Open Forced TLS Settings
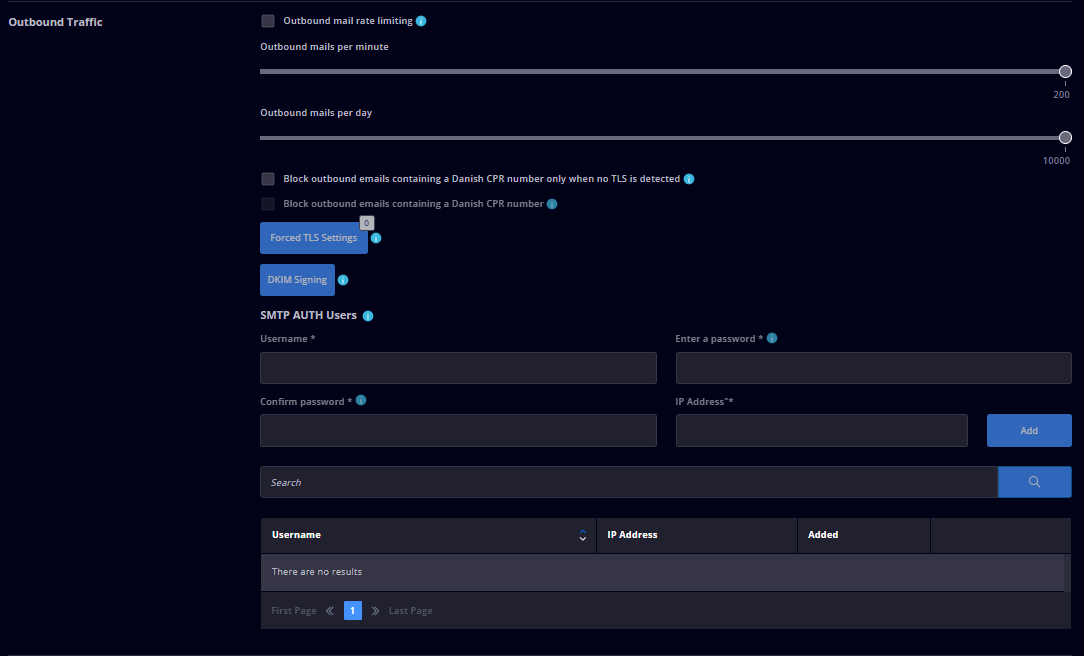1084x656 pixels. pyautogui.click(x=314, y=238)
